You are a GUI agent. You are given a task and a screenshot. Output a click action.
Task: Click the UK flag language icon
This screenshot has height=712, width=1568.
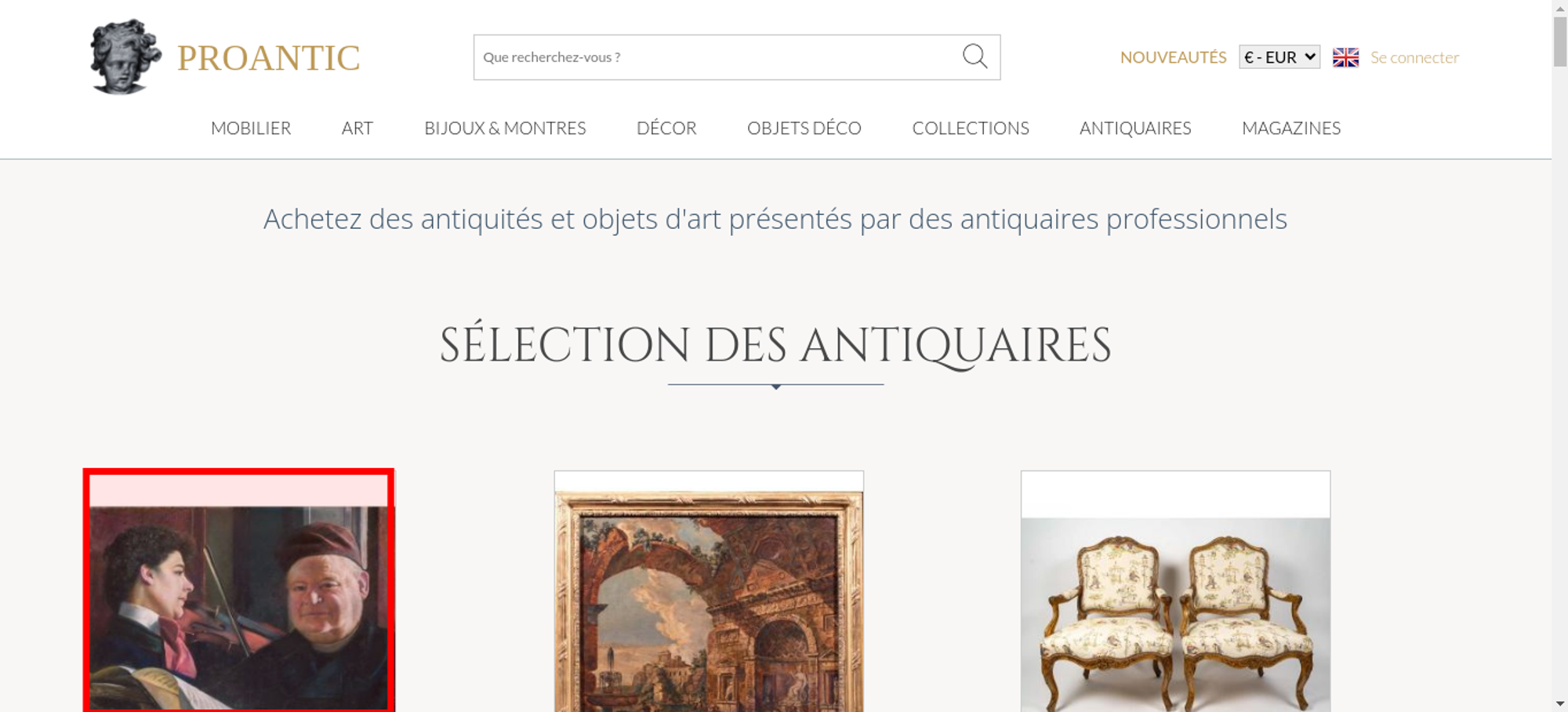[x=1345, y=57]
